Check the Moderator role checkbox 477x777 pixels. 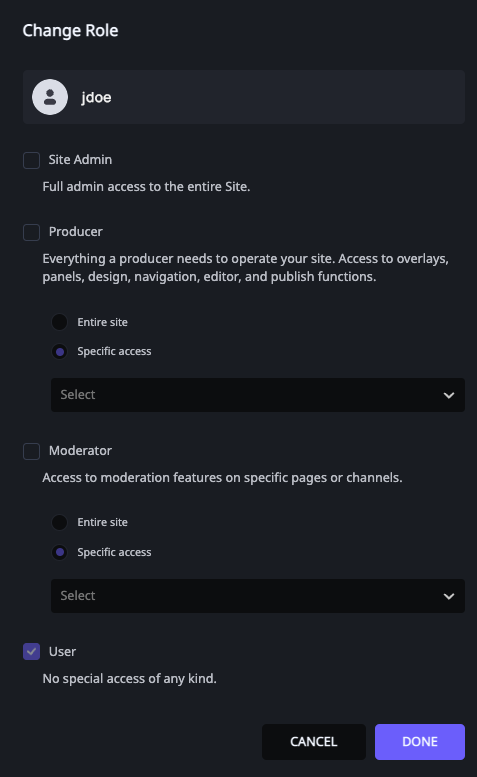pos(32,451)
